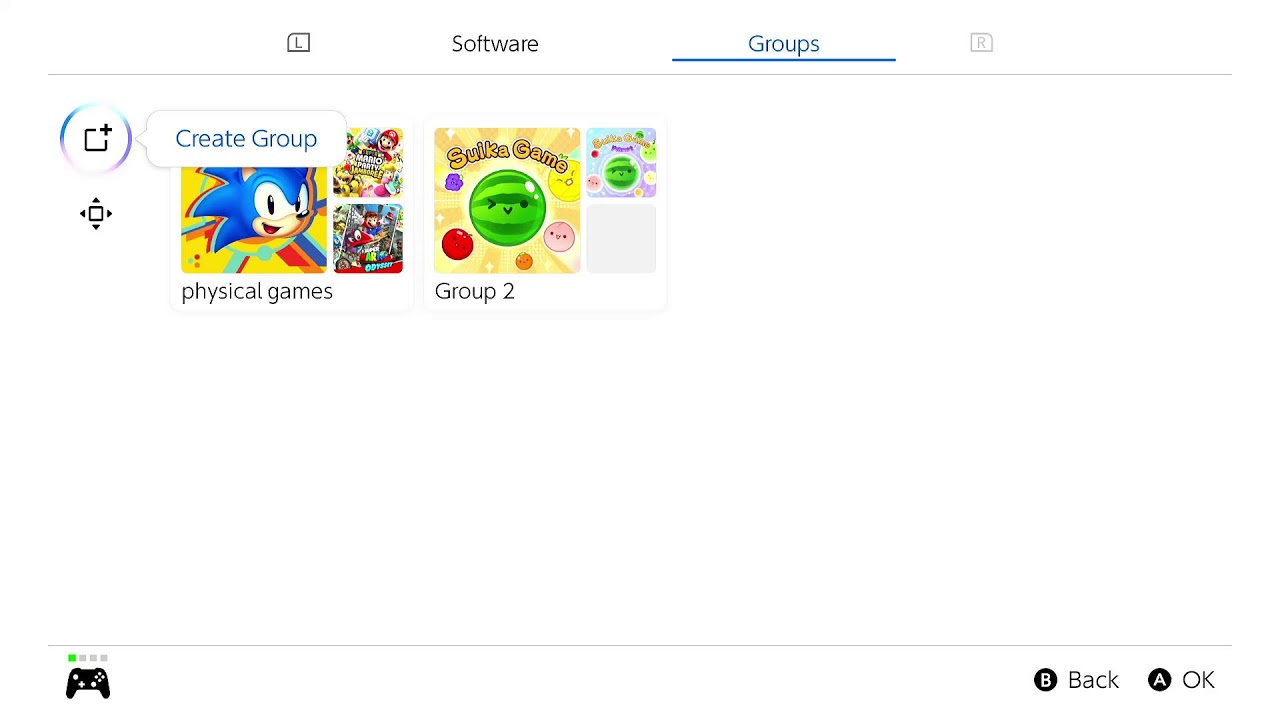Select the rearrange groups icon
Screen dimensions: 1280x720
tap(96, 213)
